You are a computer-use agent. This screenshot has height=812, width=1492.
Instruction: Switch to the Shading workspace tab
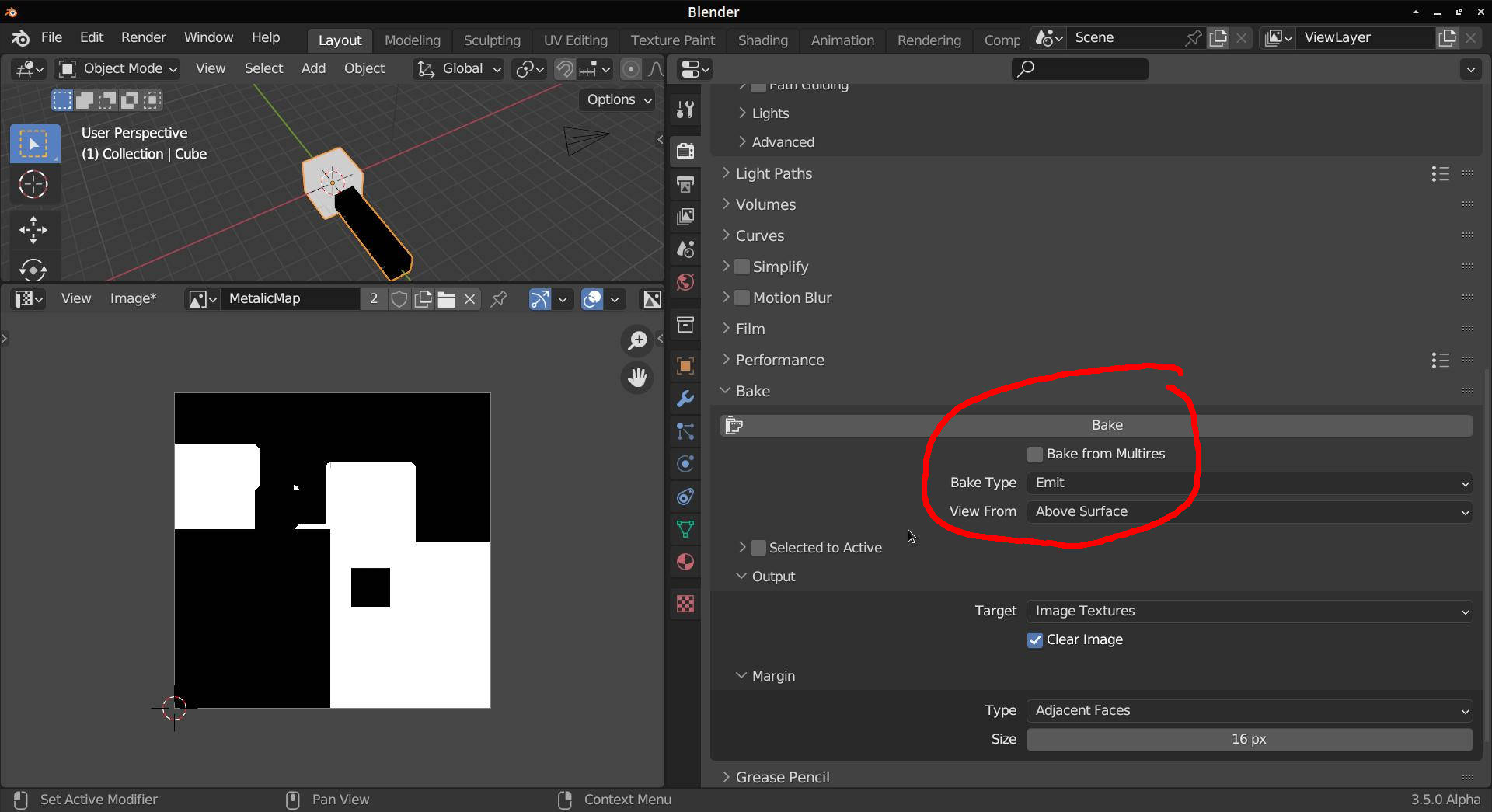coord(762,40)
